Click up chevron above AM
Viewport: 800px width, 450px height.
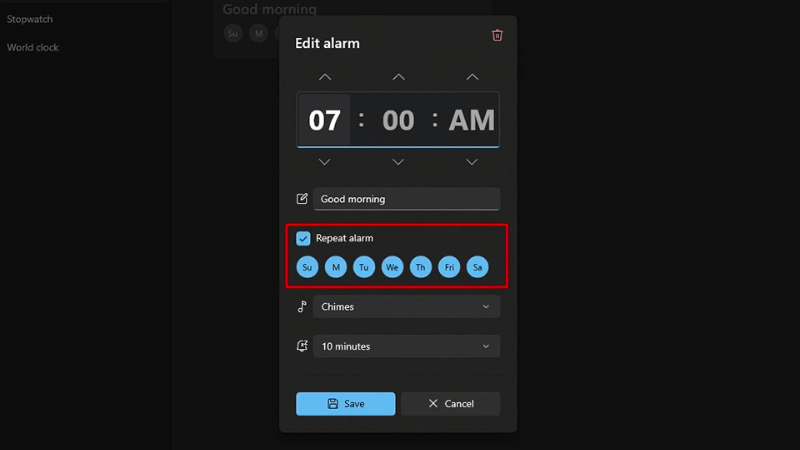coord(472,77)
